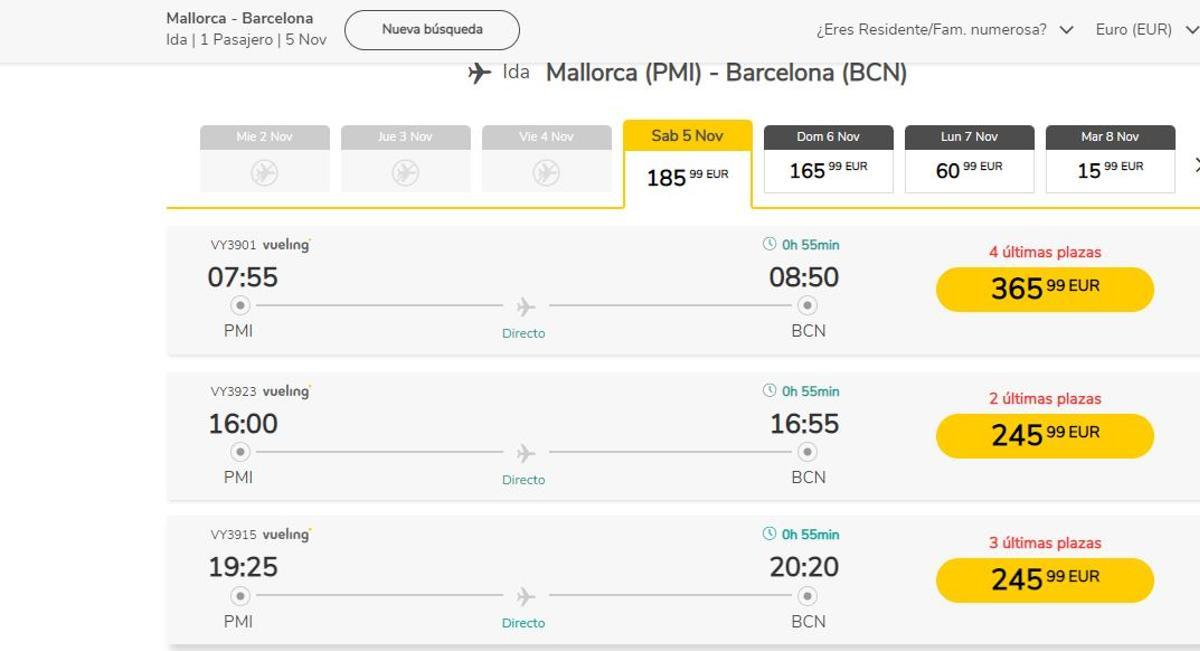Open the Euro (EUR) currency dropdown

coord(1143,30)
